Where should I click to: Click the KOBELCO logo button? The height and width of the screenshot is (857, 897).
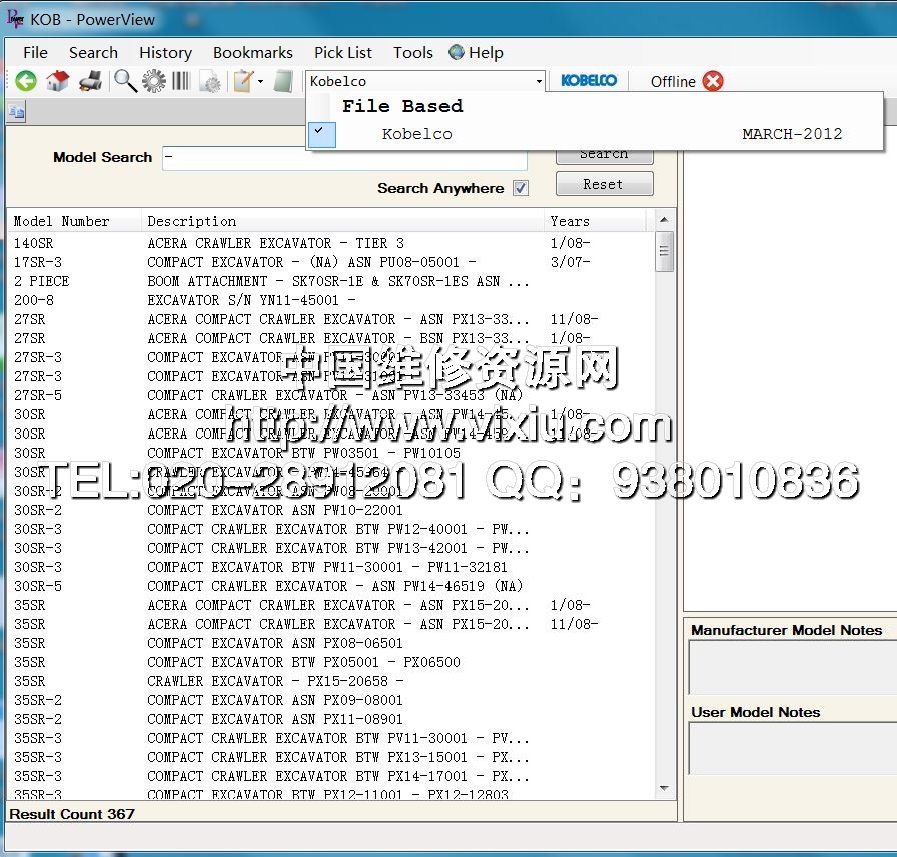[x=589, y=81]
